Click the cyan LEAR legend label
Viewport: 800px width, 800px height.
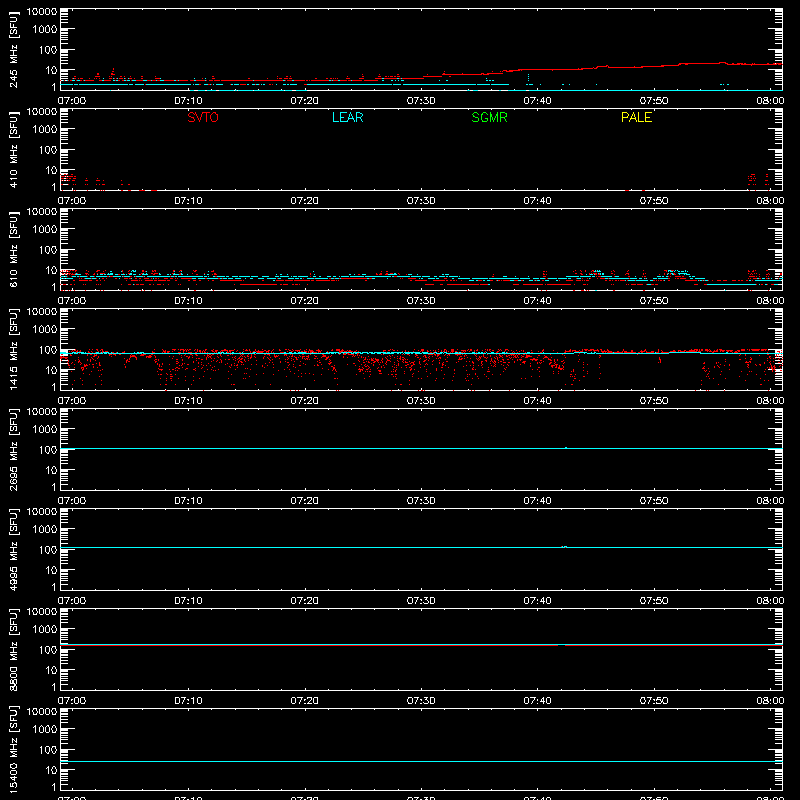pos(347,117)
